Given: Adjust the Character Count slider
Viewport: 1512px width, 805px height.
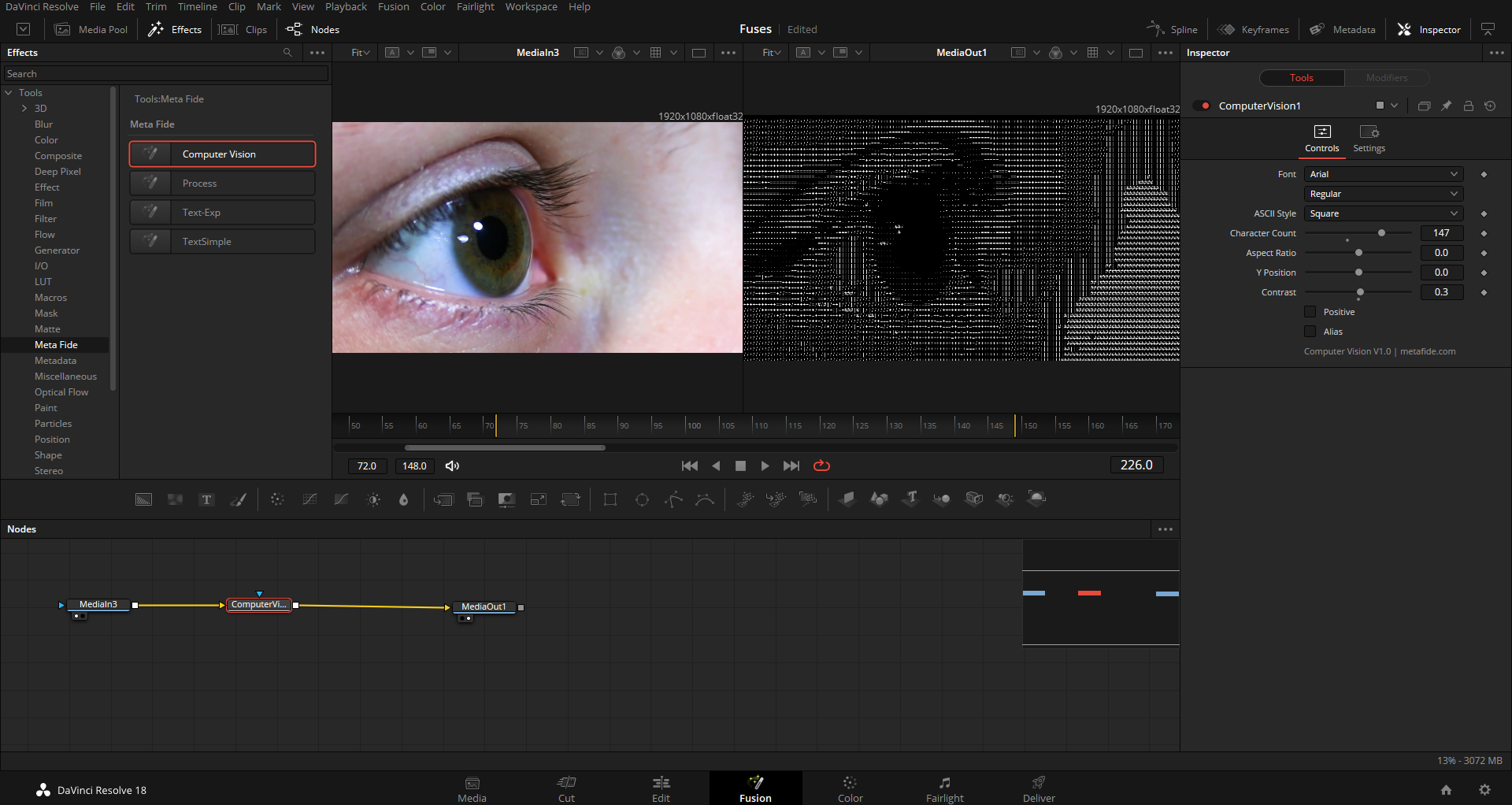Looking at the screenshot, I should pyautogui.click(x=1381, y=233).
